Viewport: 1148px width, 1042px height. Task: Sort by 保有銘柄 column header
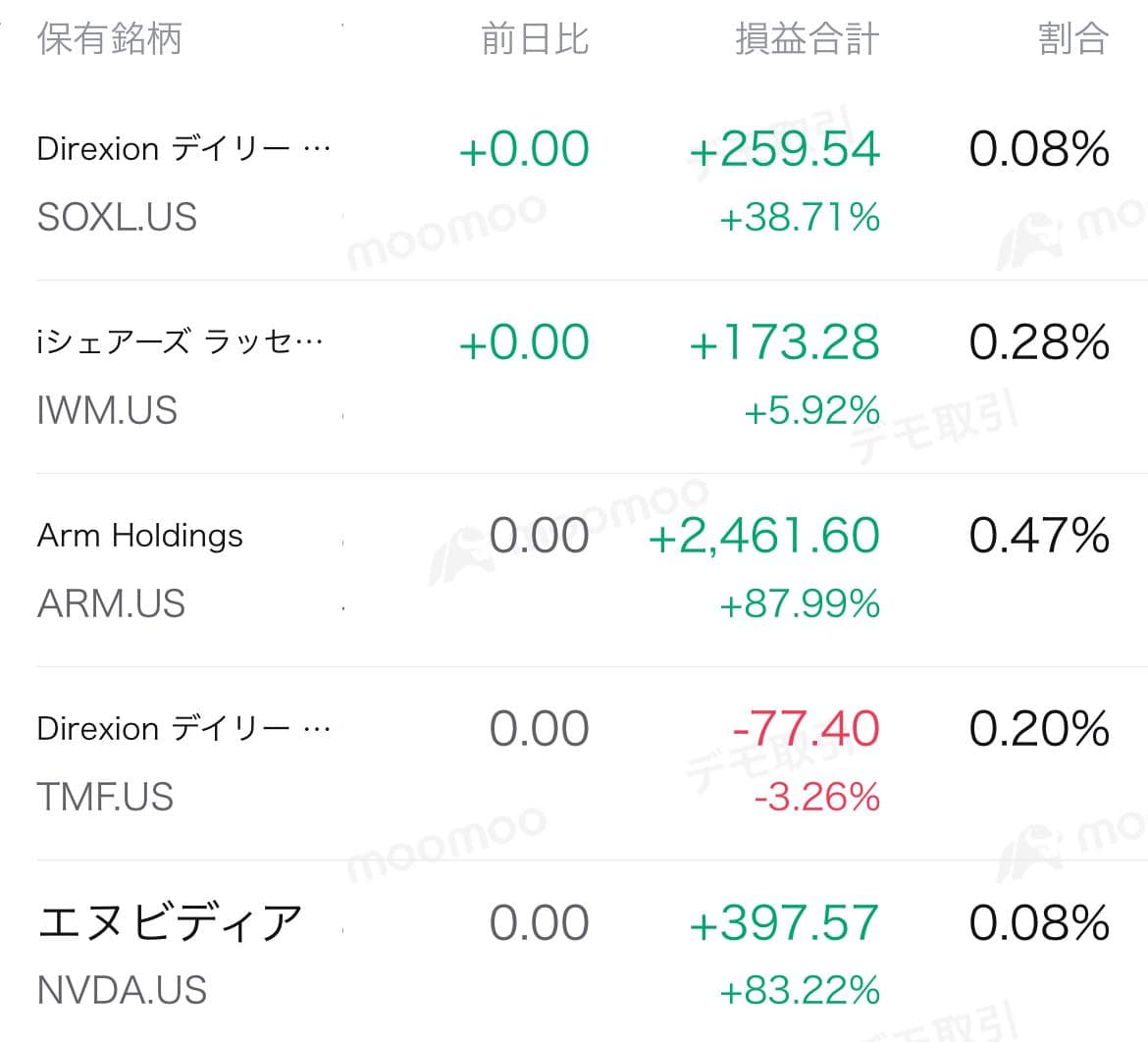[109, 39]
